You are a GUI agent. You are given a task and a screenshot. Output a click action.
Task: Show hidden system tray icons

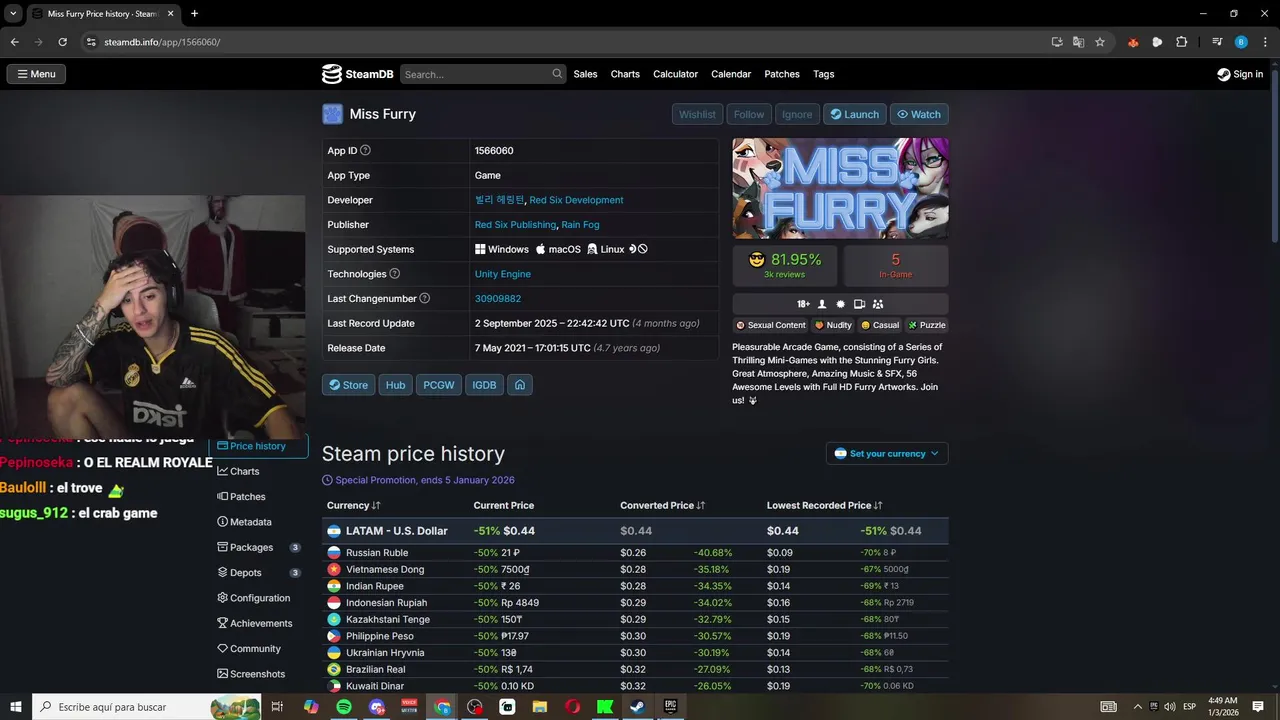tap(1139, 707)
